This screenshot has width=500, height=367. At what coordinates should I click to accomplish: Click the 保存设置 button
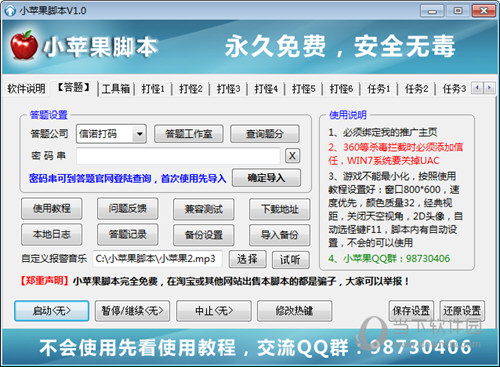411,311
